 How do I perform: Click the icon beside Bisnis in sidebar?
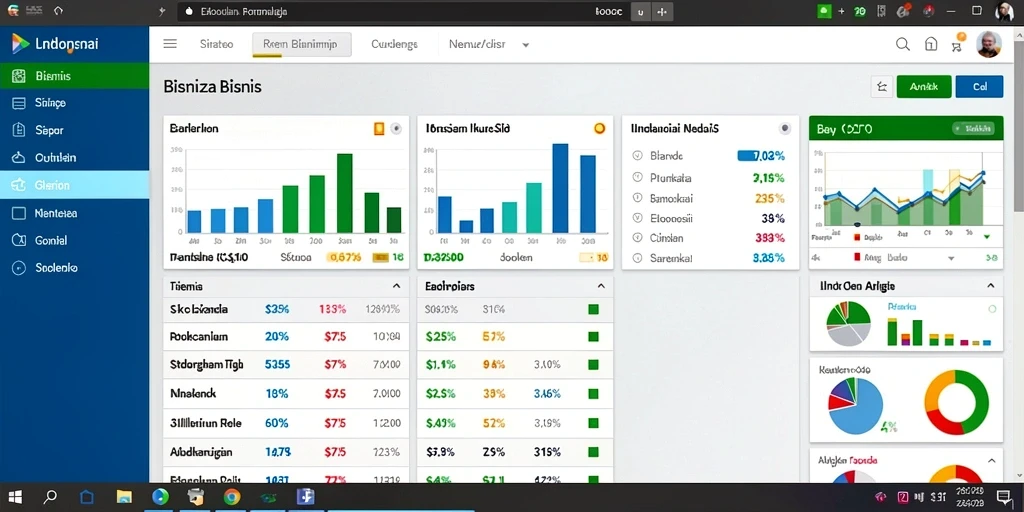[18, 76]
